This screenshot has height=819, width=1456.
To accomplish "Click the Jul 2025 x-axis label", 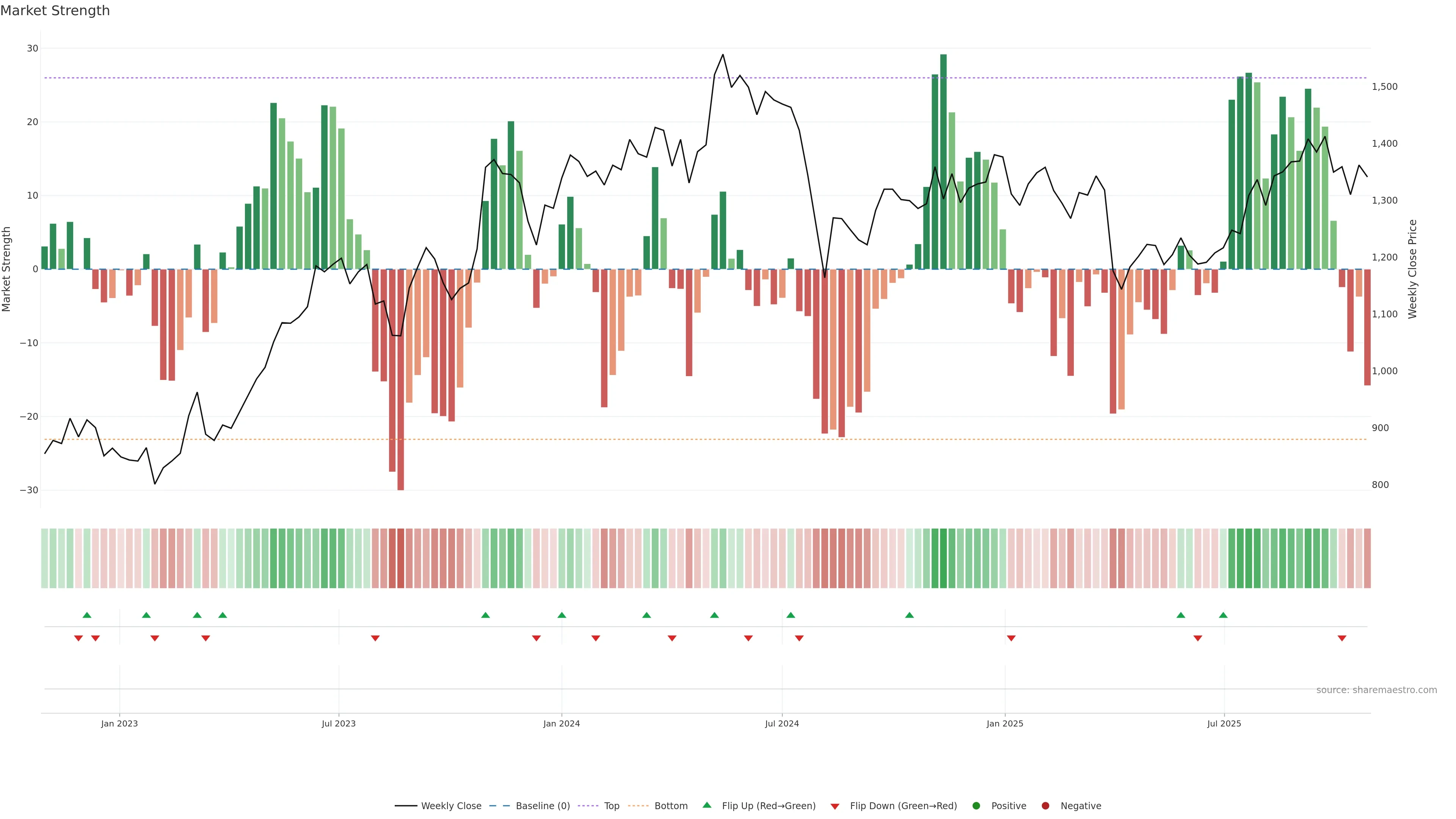I will pos(1224,723).
